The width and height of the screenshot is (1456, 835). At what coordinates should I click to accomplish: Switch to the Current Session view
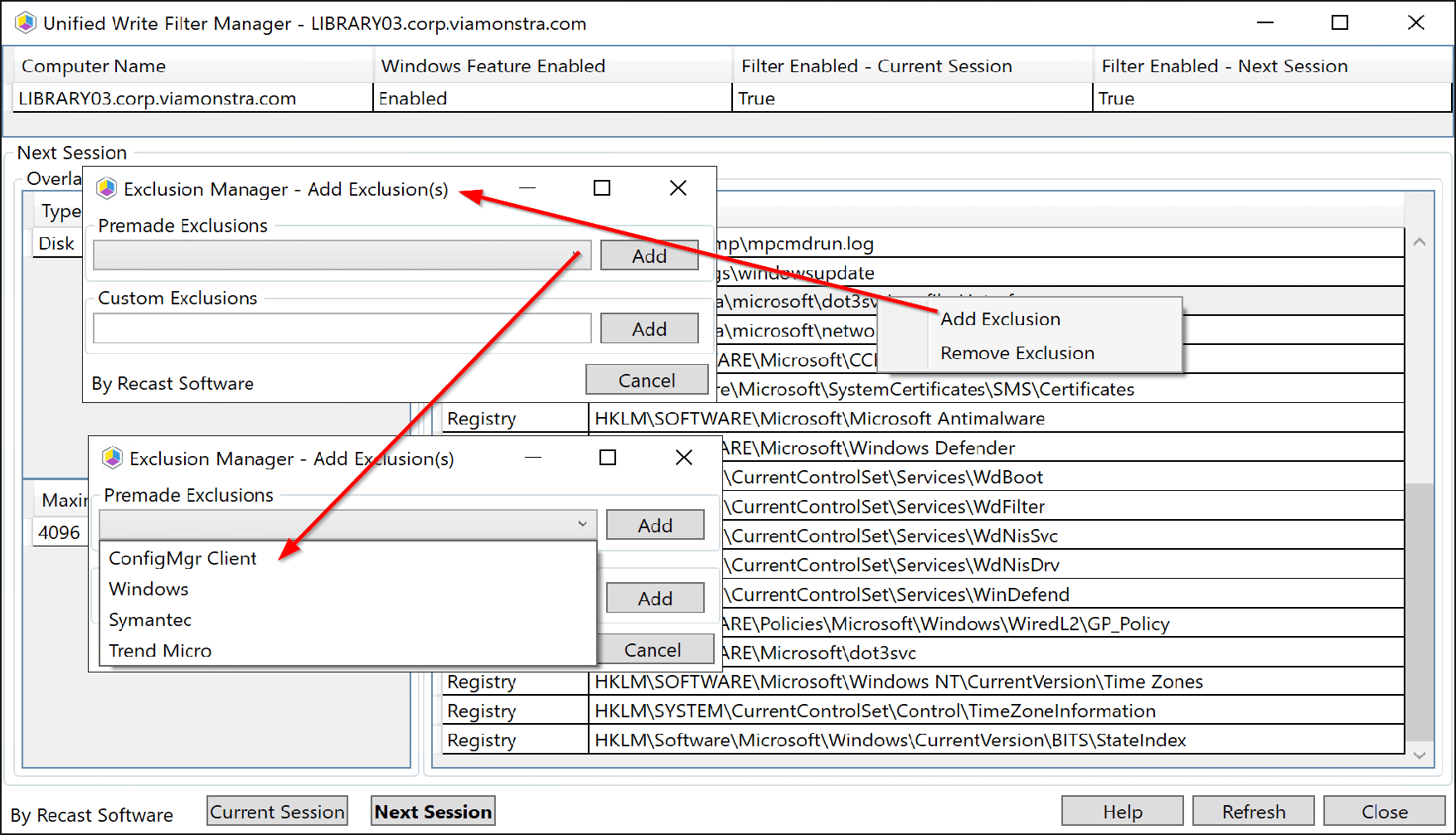click(x=277, y=810)
